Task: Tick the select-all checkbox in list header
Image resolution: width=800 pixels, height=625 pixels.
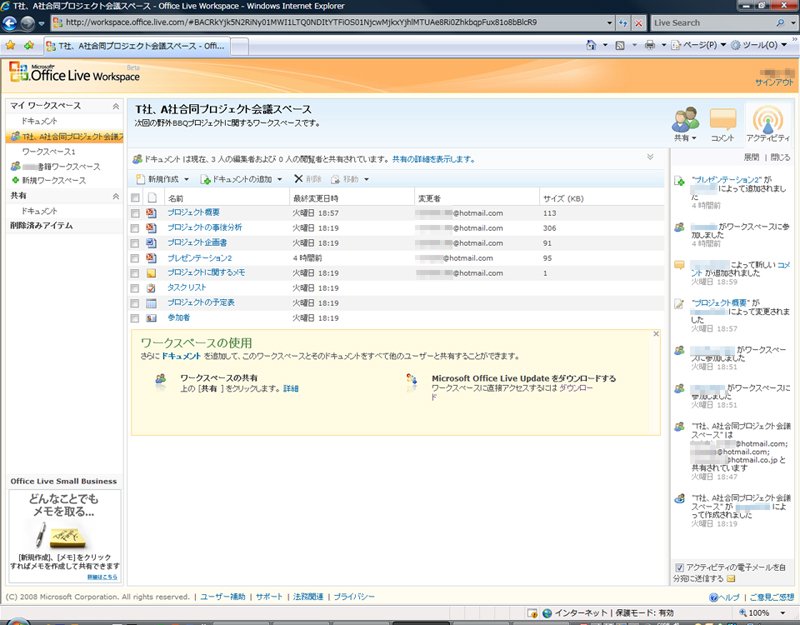Action: click(135, 198)
